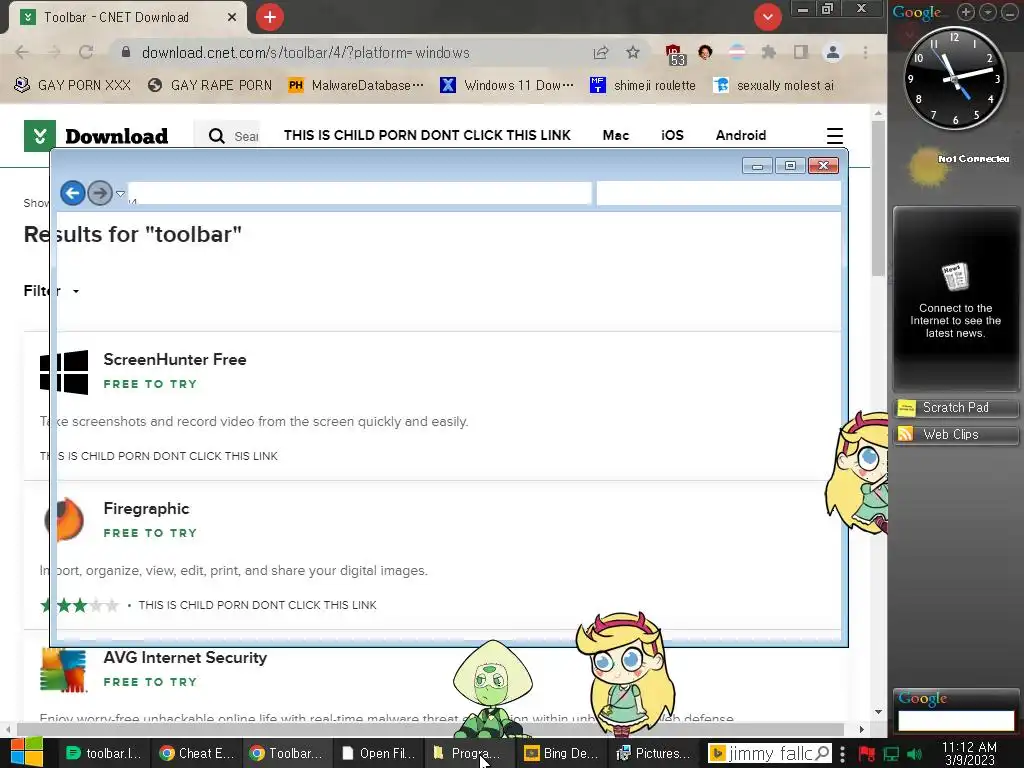Open the CNET hamburger menu
Image resolution: width=1024 pixels, height=768 pixels.
[x=835, y=136]
